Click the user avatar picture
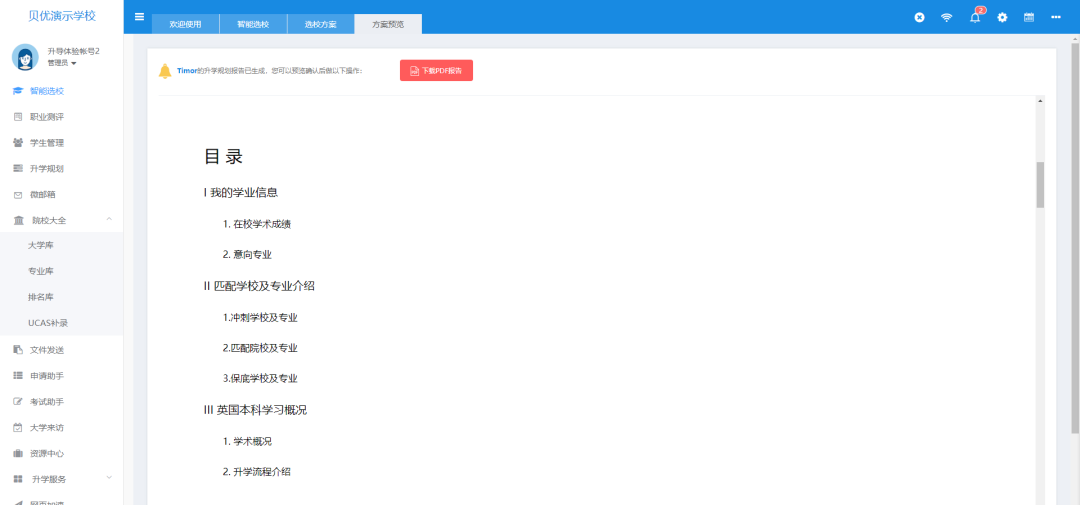The height and width of the screenshot is (505, 1080). click(x=25, y=57)
